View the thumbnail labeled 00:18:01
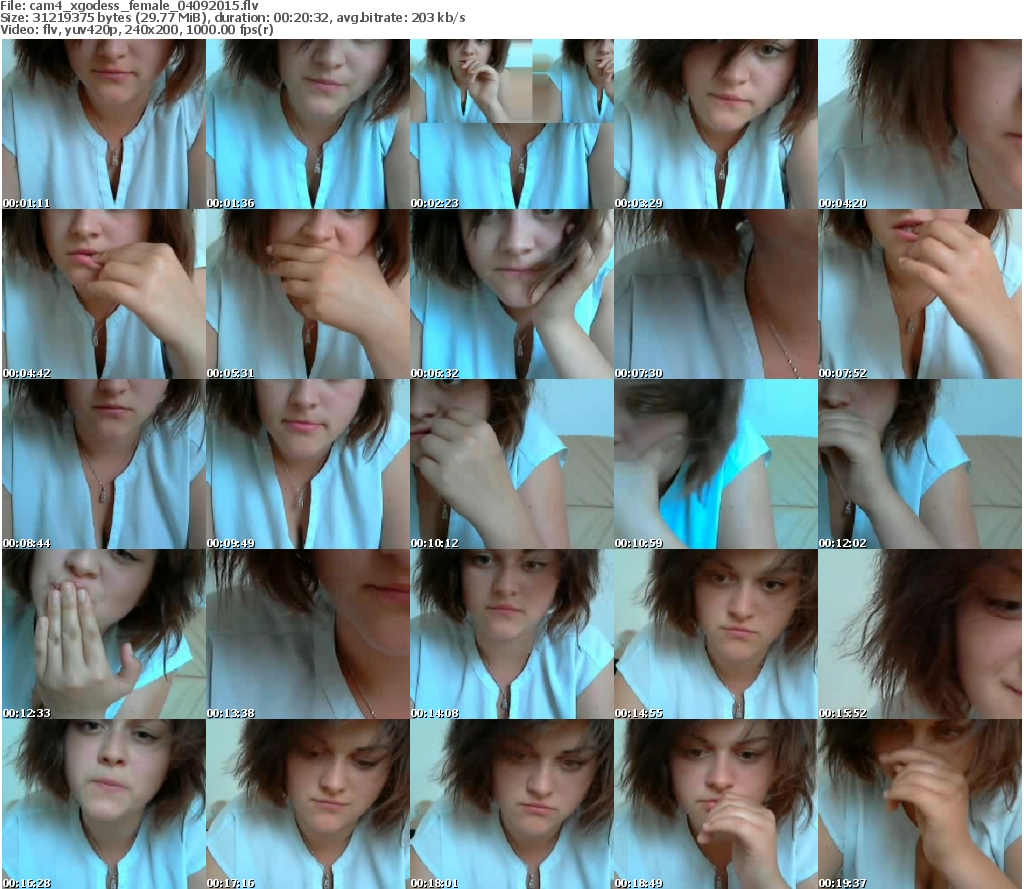1024x889 pixels. coord(512,804)
